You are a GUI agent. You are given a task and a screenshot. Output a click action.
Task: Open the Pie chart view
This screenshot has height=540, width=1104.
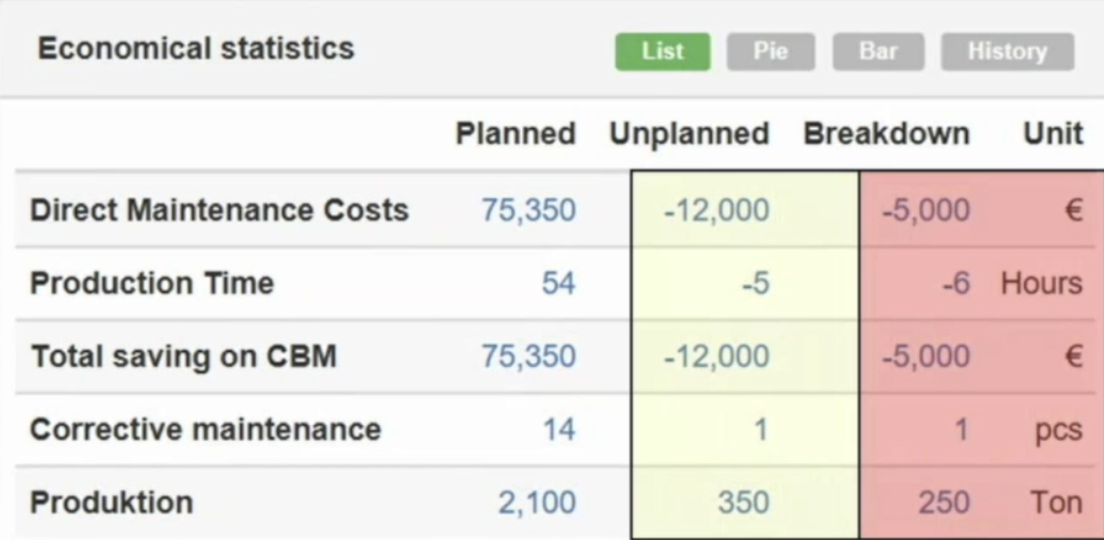click(770, 52)
